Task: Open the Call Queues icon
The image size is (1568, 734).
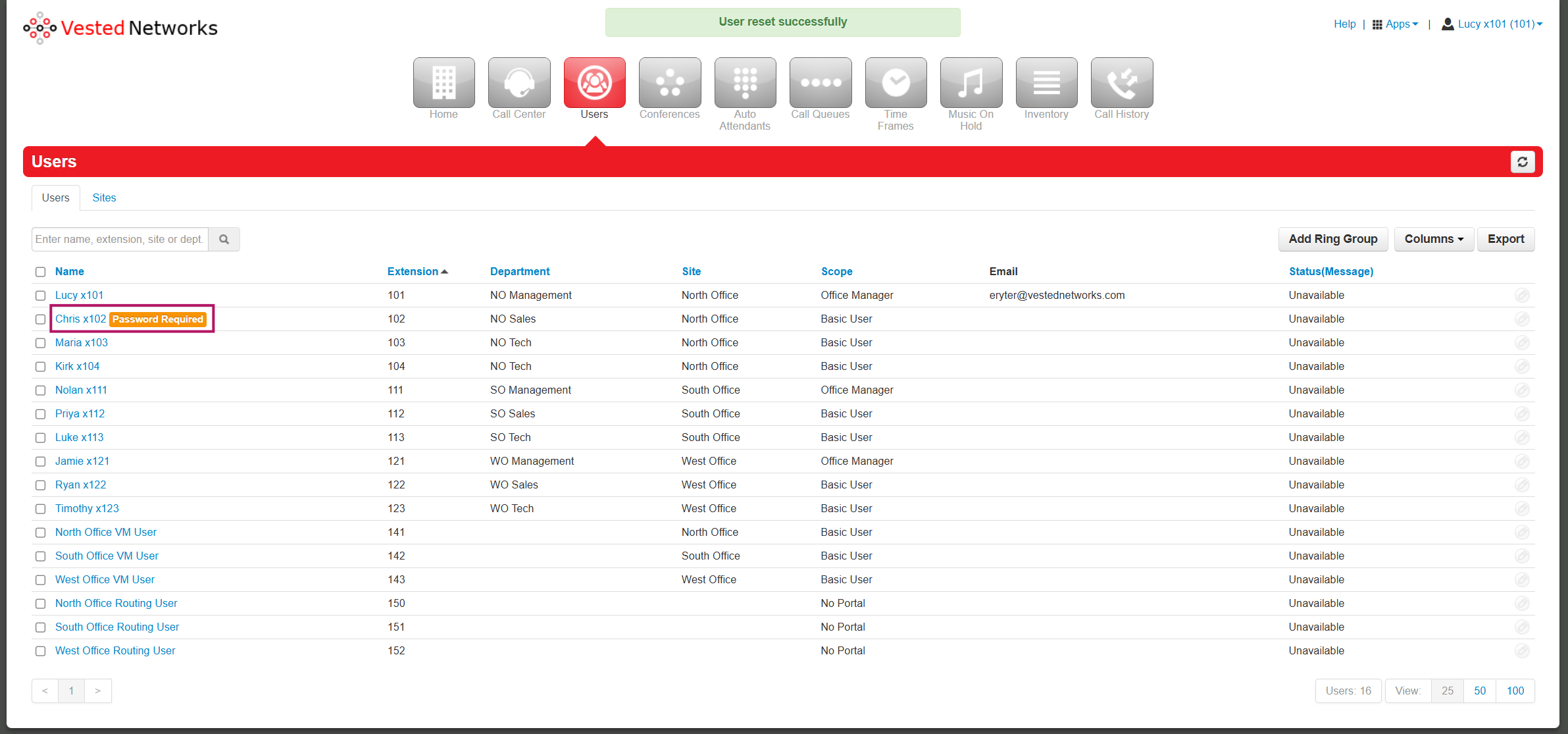Action: [820, 83]
